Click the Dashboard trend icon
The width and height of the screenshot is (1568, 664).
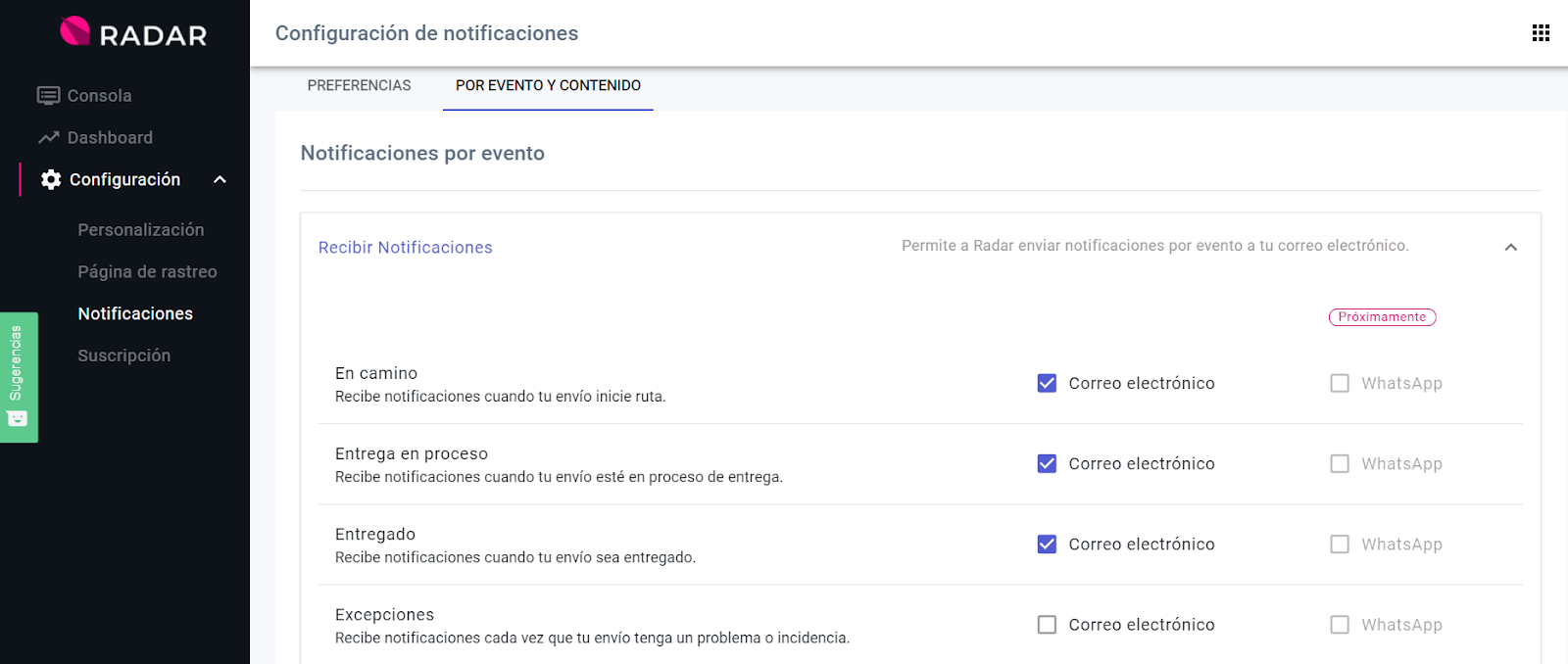(48, 138)
